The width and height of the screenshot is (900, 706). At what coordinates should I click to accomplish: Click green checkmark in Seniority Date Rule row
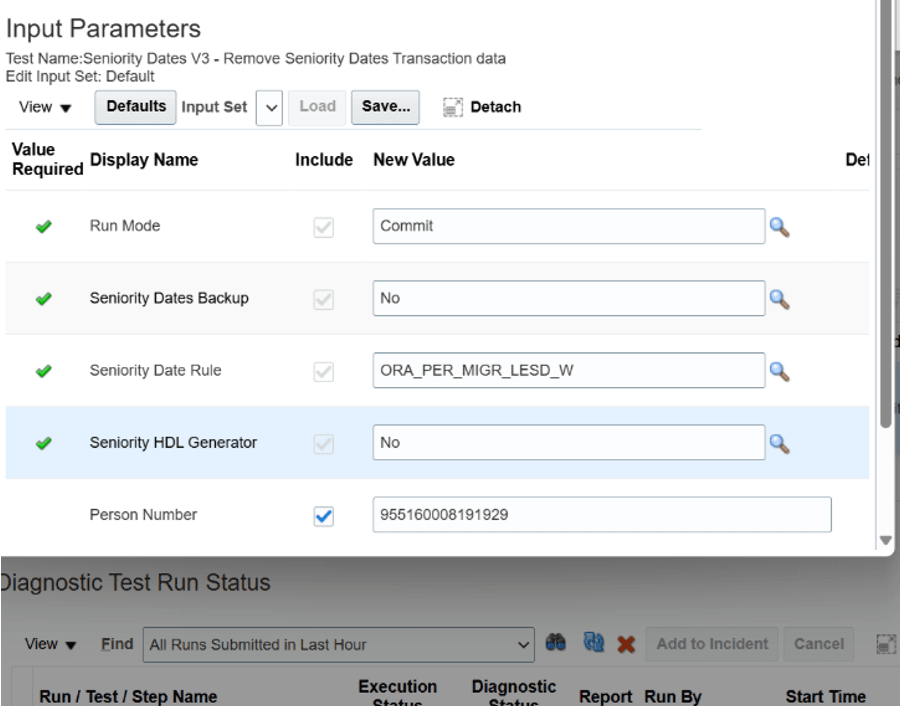click(44, 371)
